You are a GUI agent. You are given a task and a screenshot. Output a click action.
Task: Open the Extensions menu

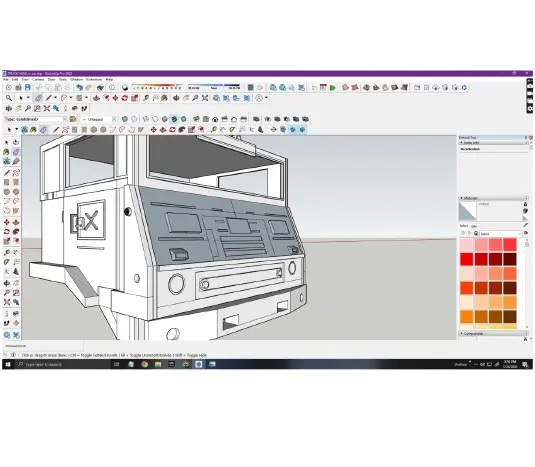(94, 79)
